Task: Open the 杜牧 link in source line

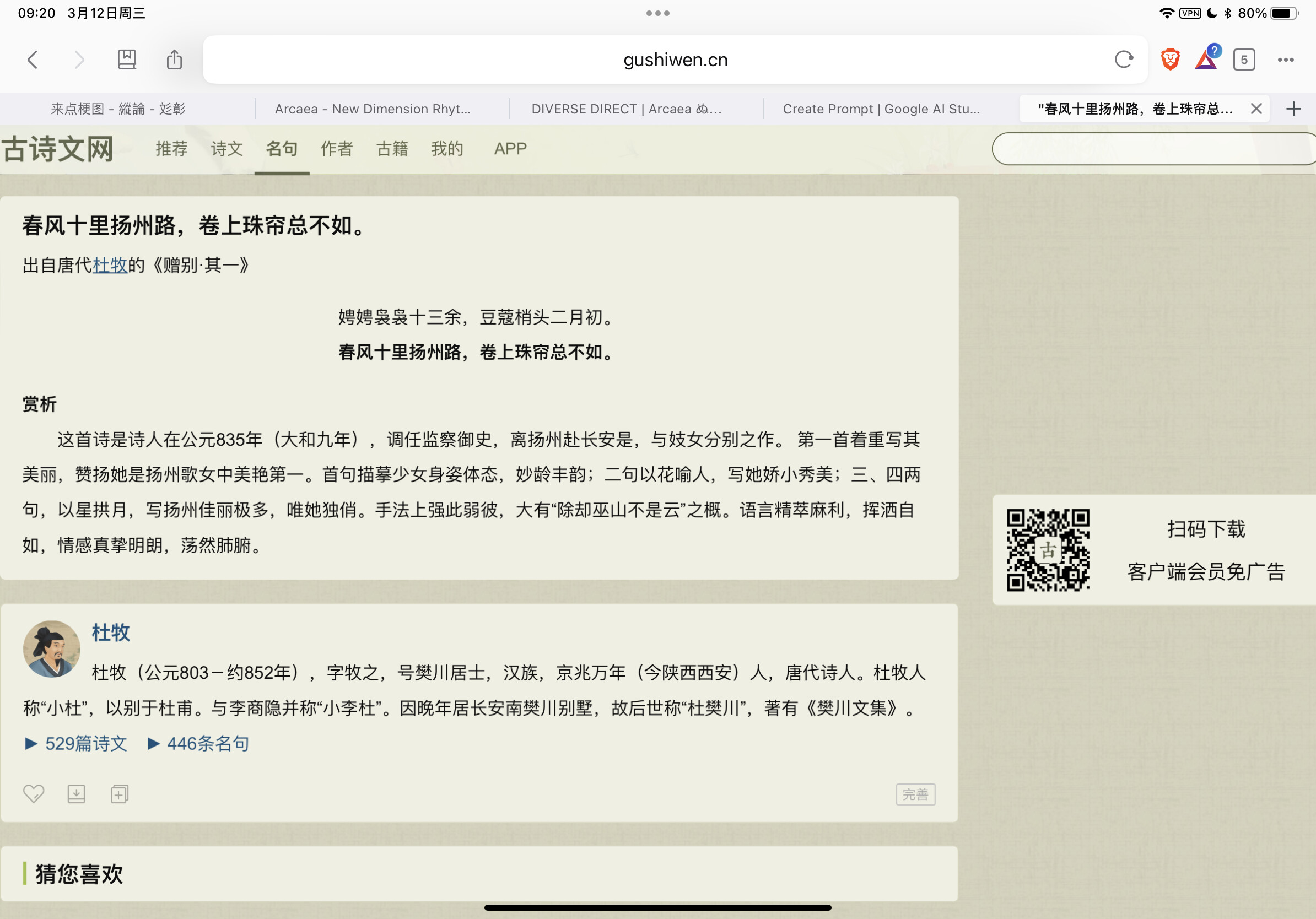Action: pyautogui.click(x=110, y=265)
